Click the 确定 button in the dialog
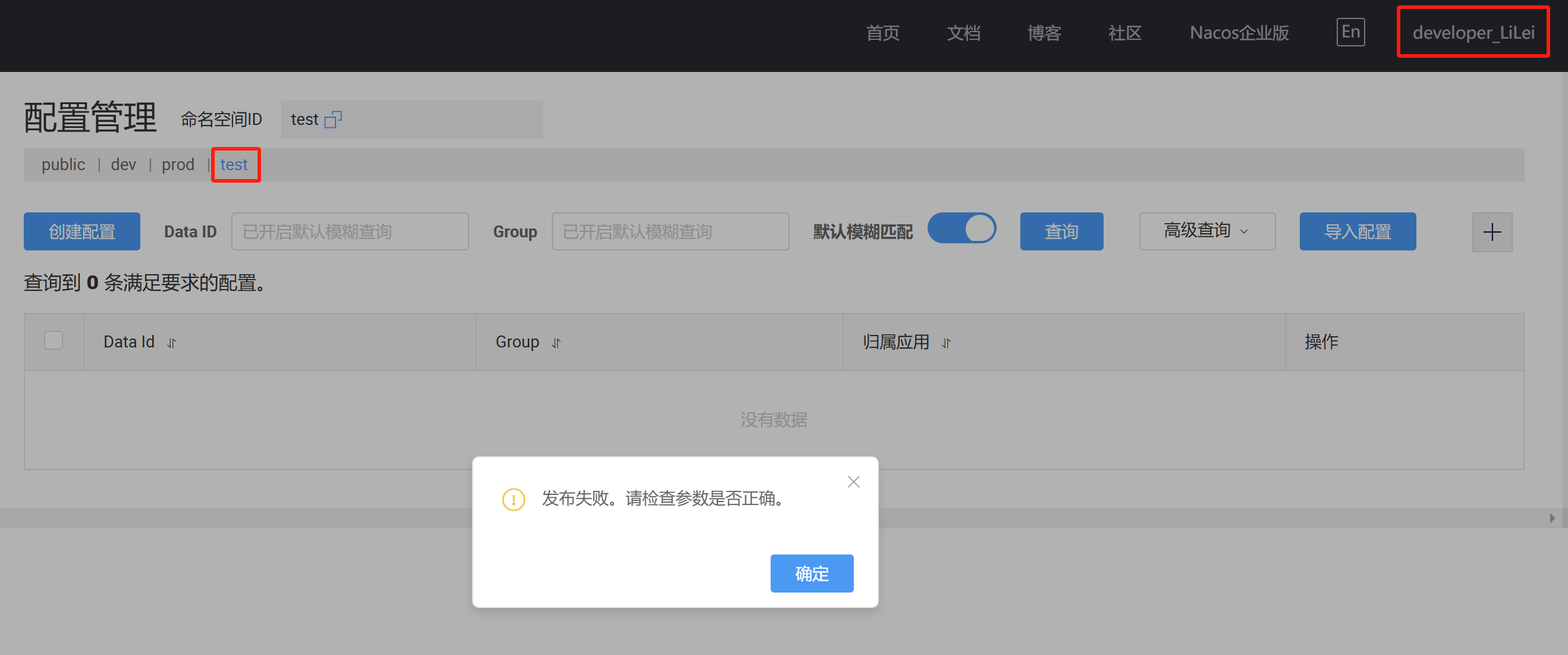 pos(812,573)
